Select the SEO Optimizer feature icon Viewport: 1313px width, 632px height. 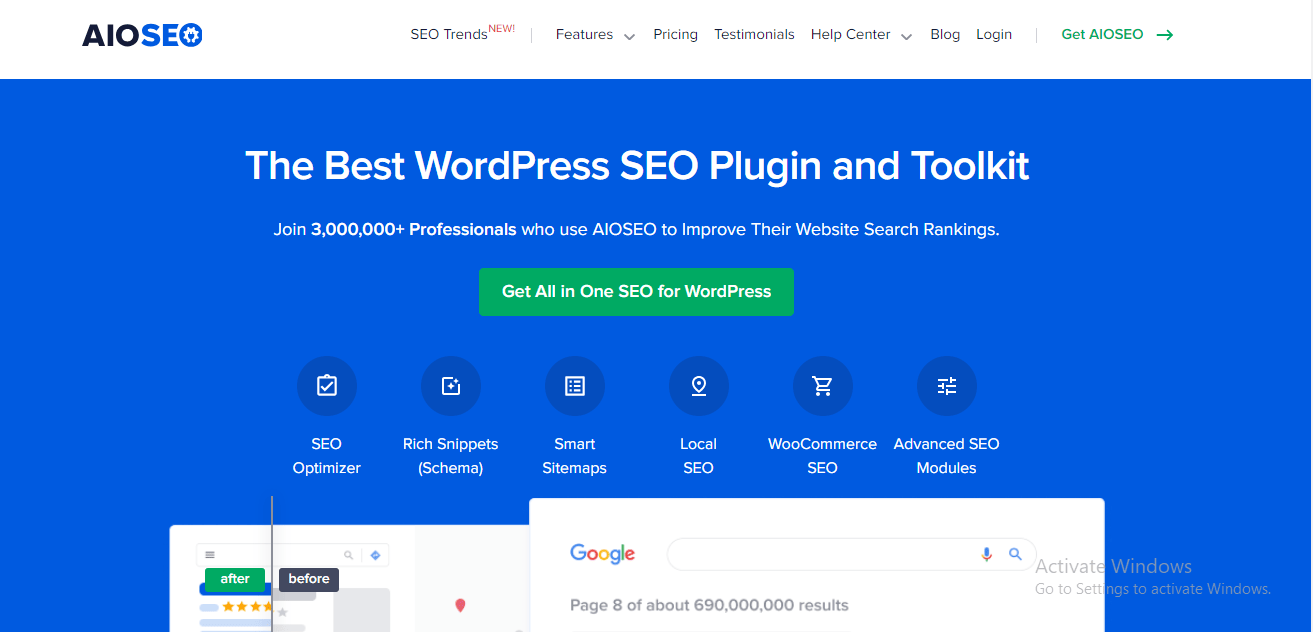point(326,385)
